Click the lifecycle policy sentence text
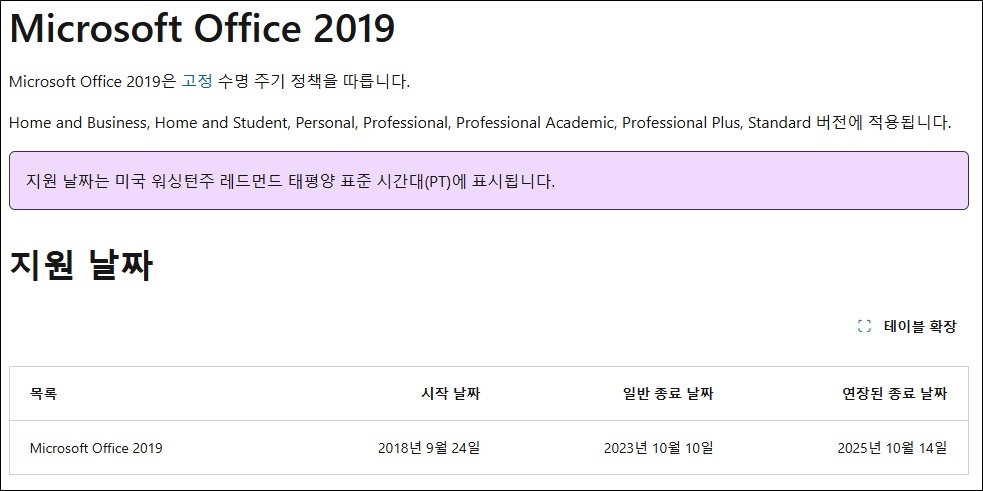The height and width of the screenshot is (491, 983). (x=210, y=82)
